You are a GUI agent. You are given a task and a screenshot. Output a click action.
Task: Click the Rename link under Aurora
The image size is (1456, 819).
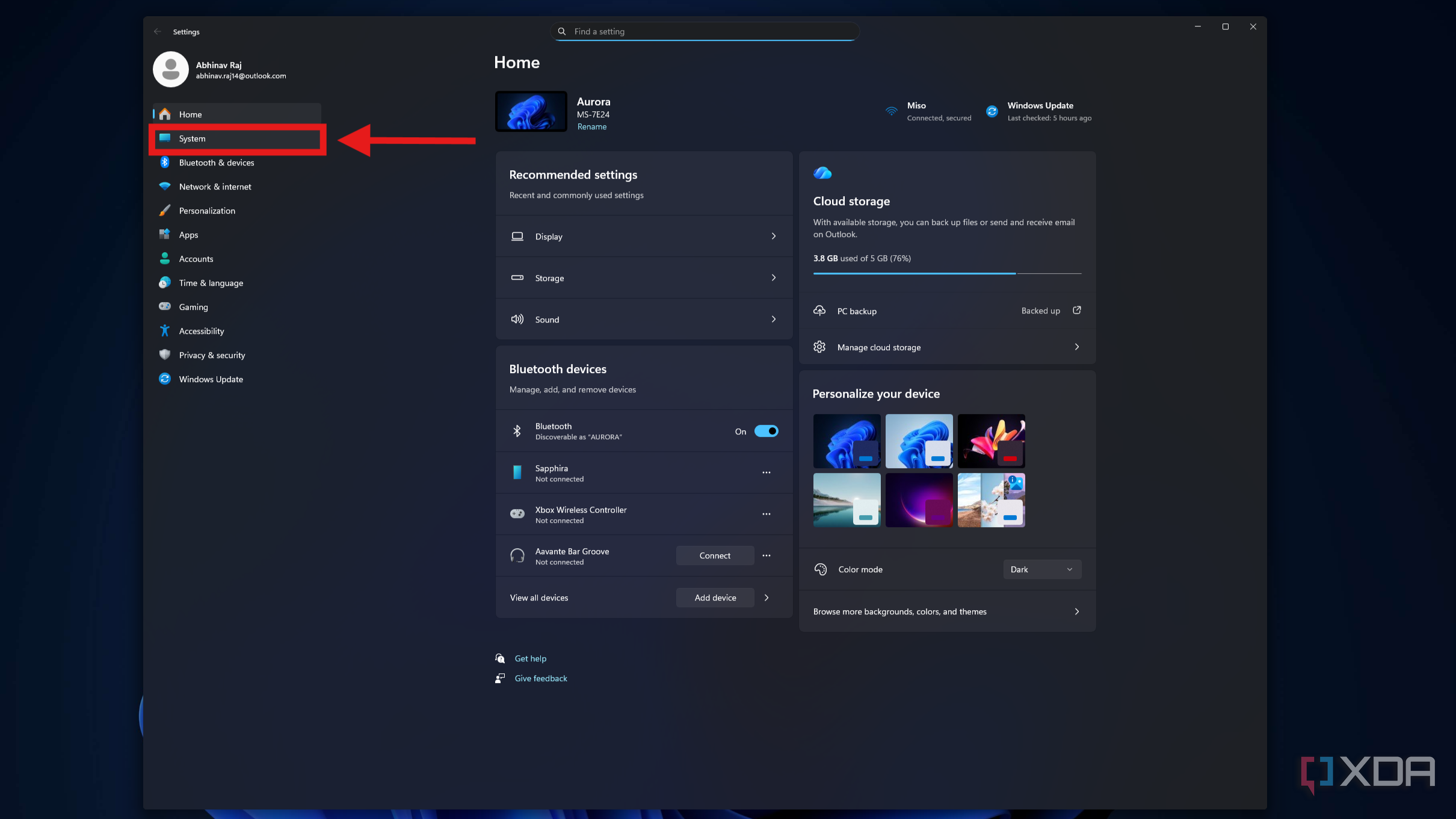coord(591,127)
